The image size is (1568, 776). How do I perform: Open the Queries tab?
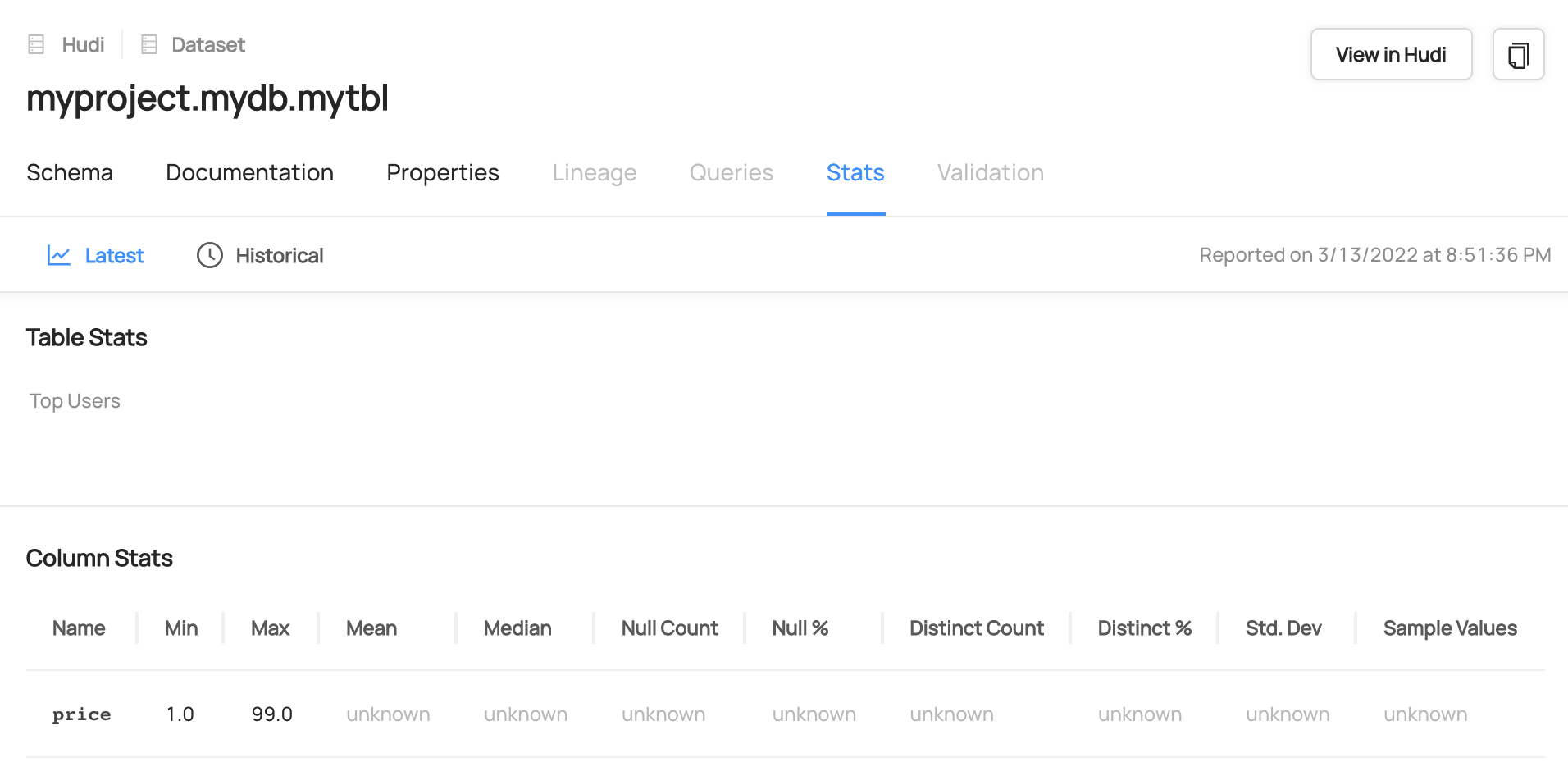731,173
